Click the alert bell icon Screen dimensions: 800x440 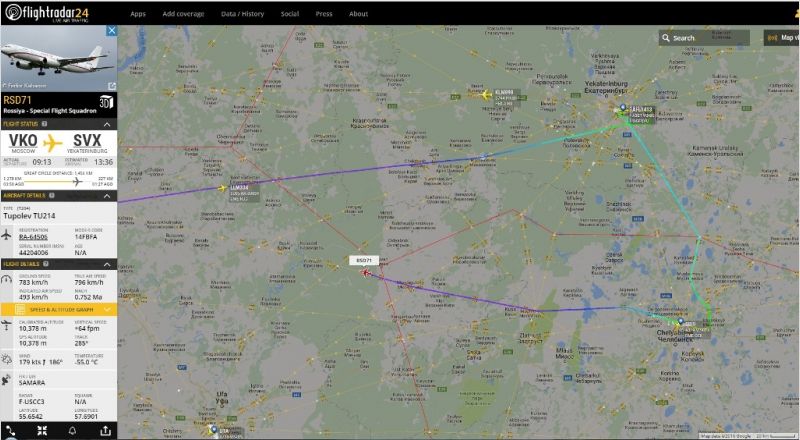(72, 431)
